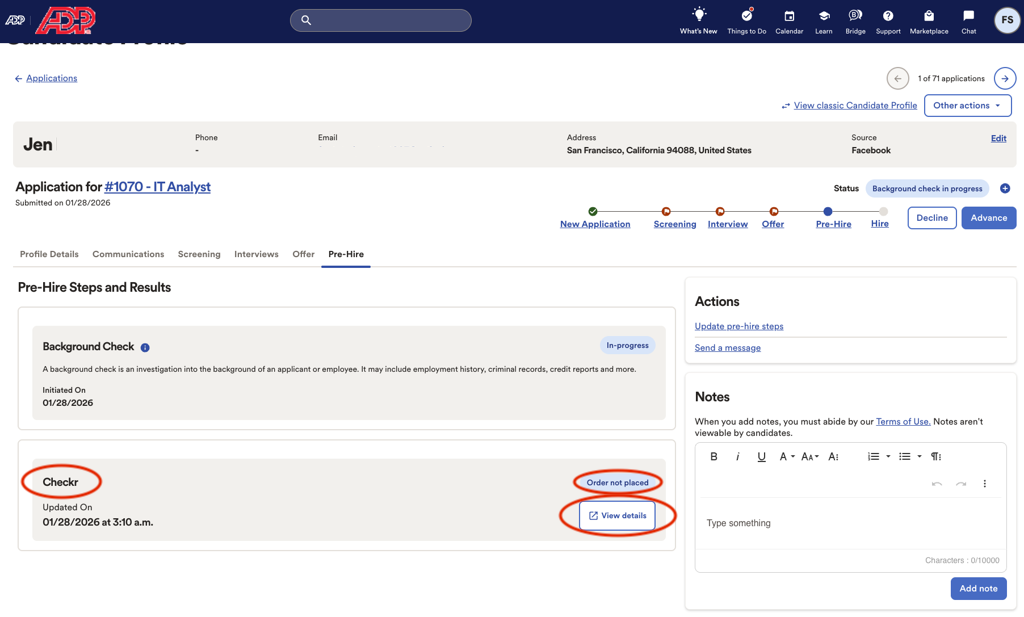Image resolution: width=1024 pixels, height=617 pixels.
Task: Click the Background Check info icon
Action: [145, 347]
